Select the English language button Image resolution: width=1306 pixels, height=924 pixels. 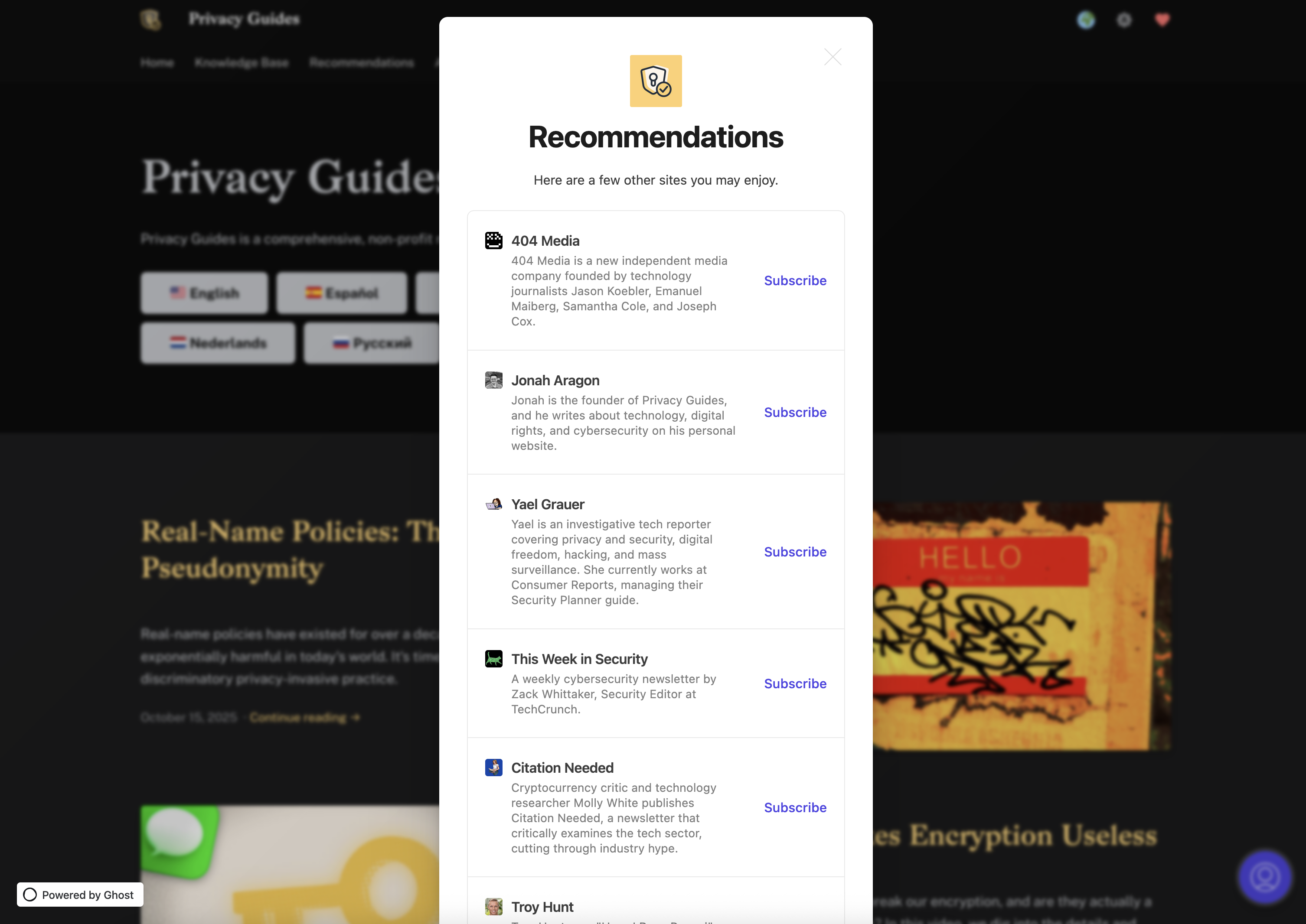pos(204,293)
